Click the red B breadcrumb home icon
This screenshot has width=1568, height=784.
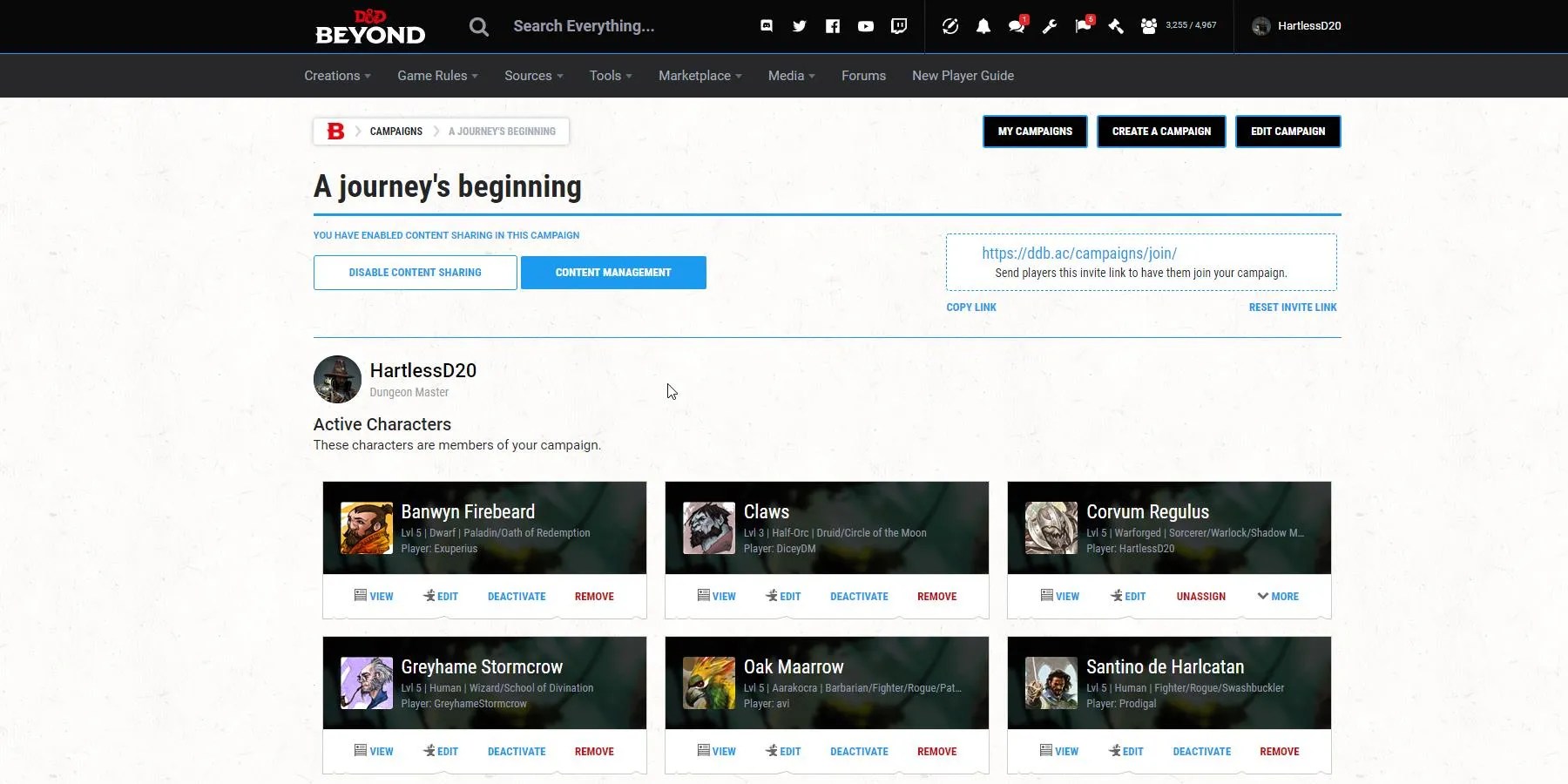335,132
